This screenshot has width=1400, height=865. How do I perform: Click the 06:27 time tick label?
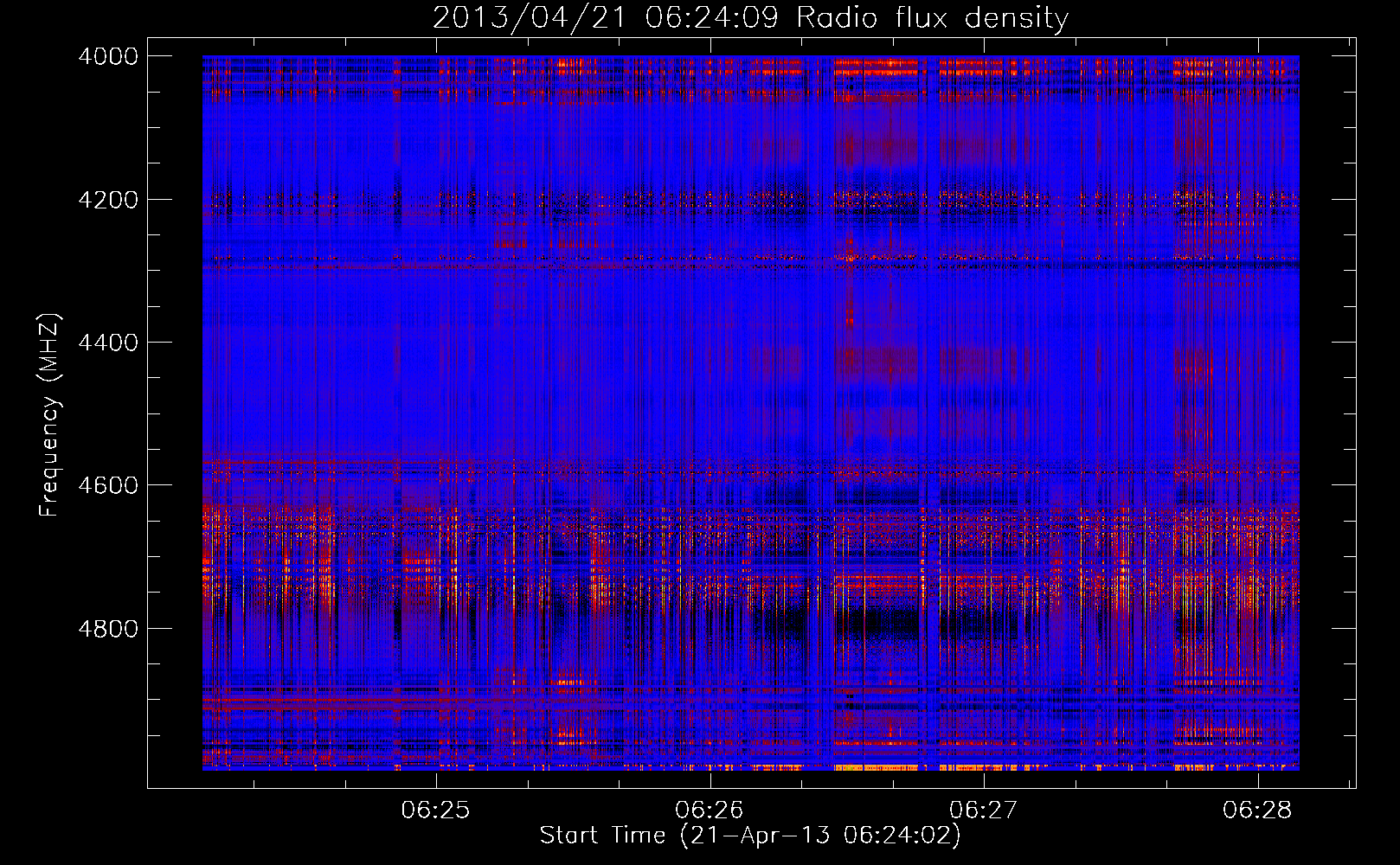pos(984,811)
